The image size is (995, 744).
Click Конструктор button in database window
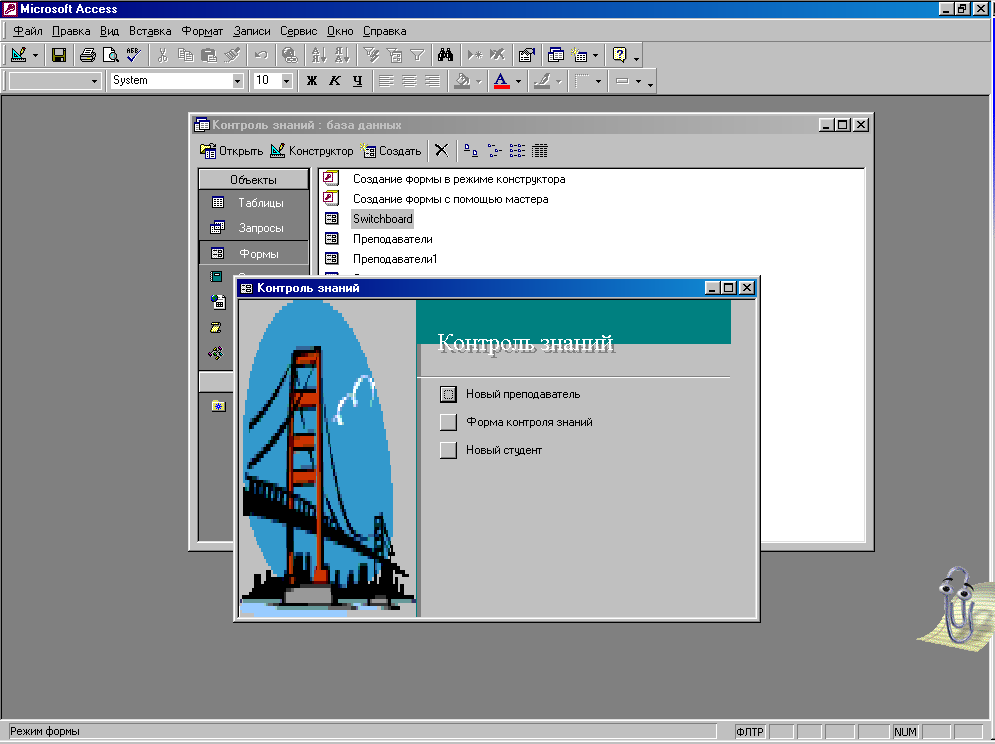coord(312,150)
